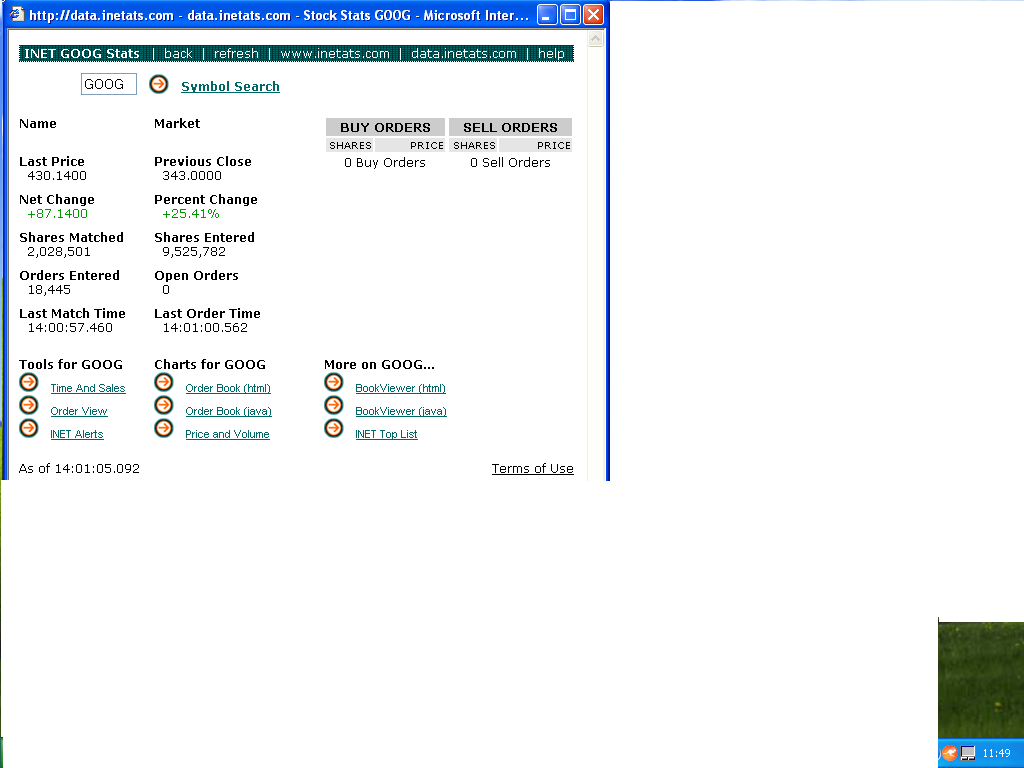Click the Internet Explorer page icon in title bar
Viewport: 1024px width, 768px height.
pos(16,14)
